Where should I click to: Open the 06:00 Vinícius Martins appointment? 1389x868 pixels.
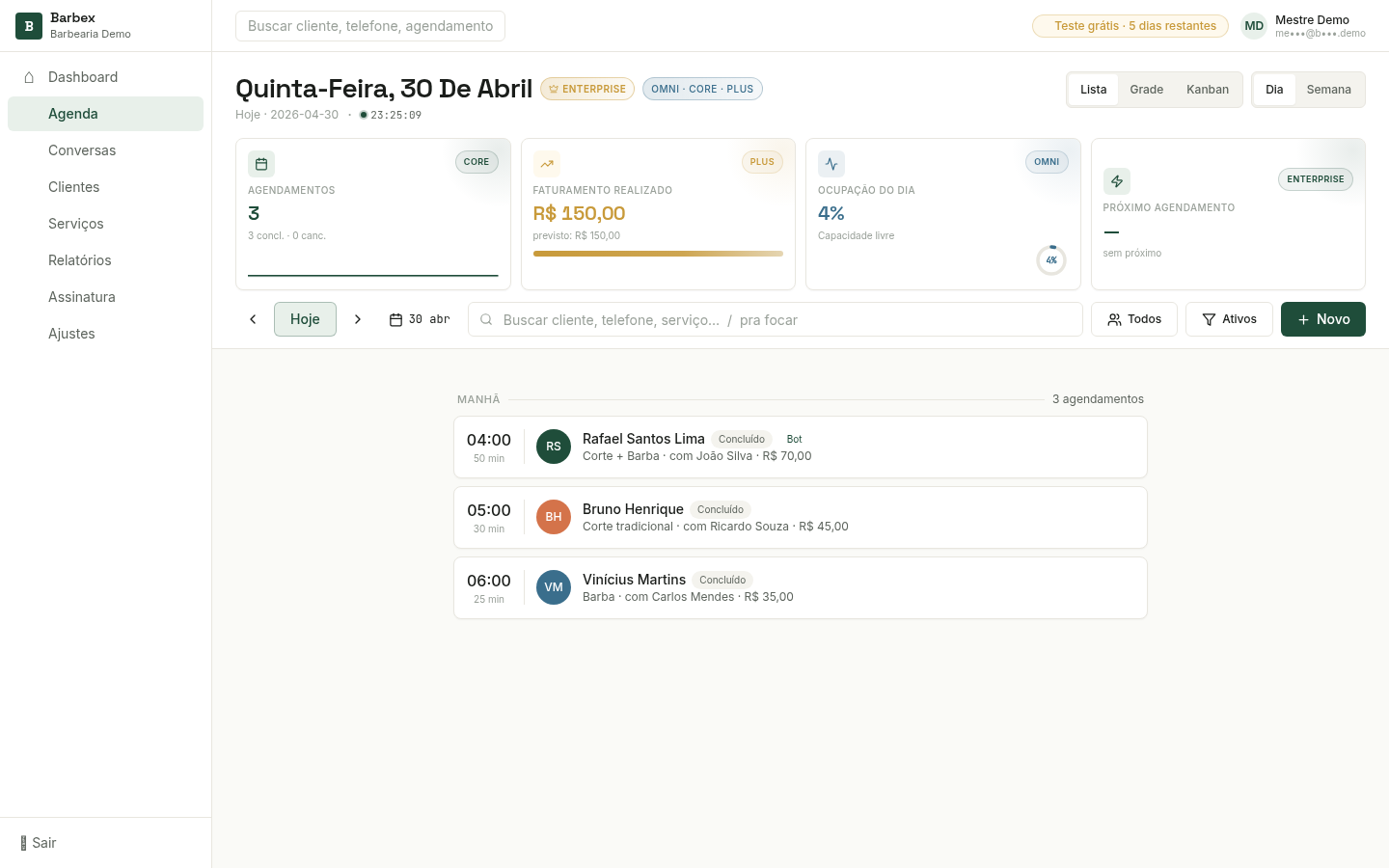[x=801, y=587]
